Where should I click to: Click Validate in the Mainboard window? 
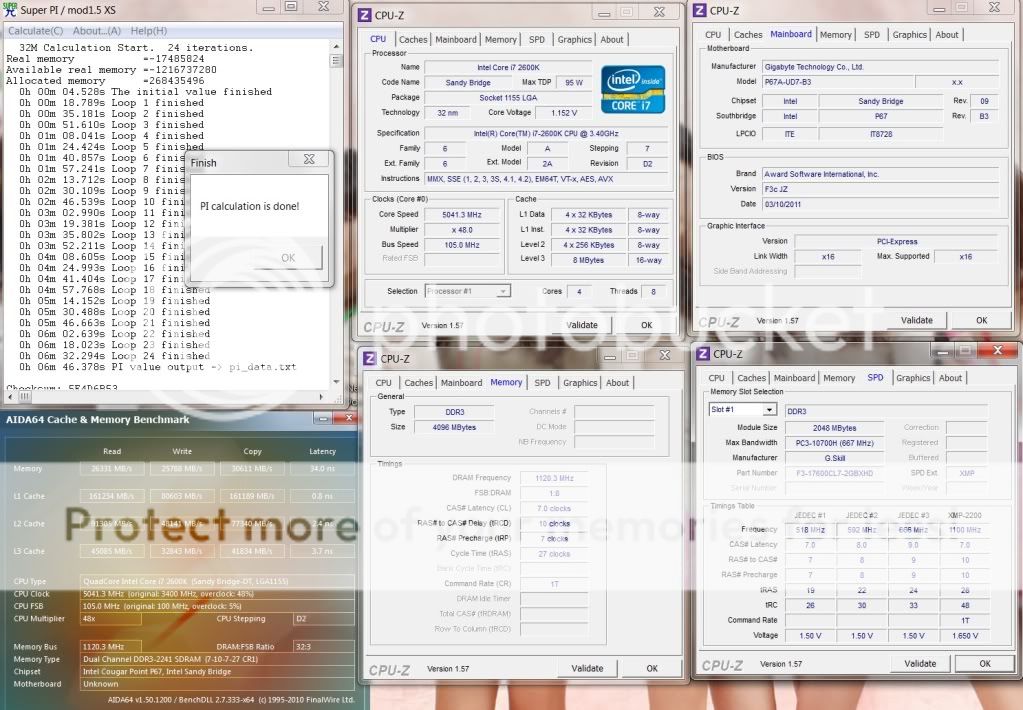click(x=917, y=320)
